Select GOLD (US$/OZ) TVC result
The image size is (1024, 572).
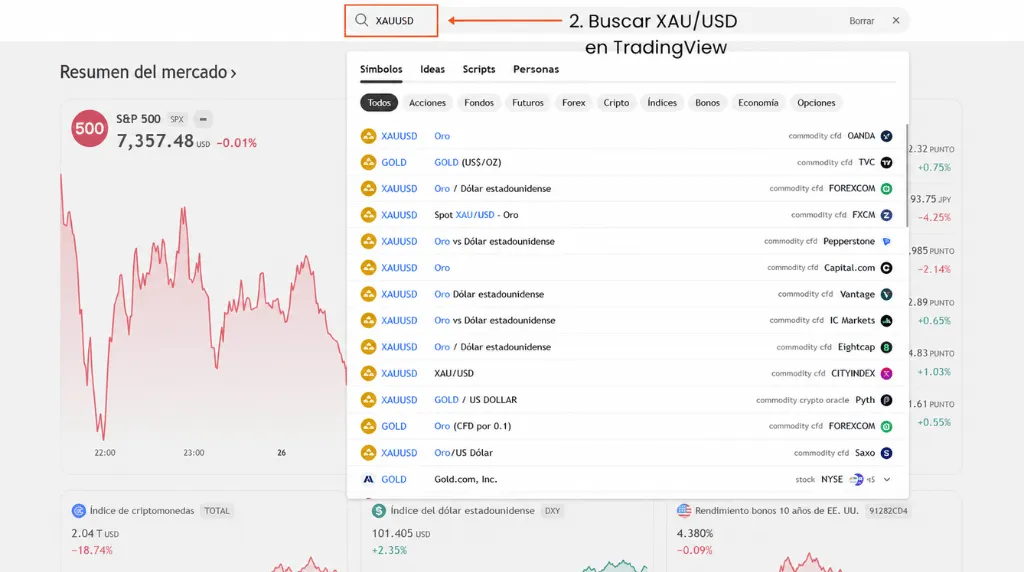point(627,162)
